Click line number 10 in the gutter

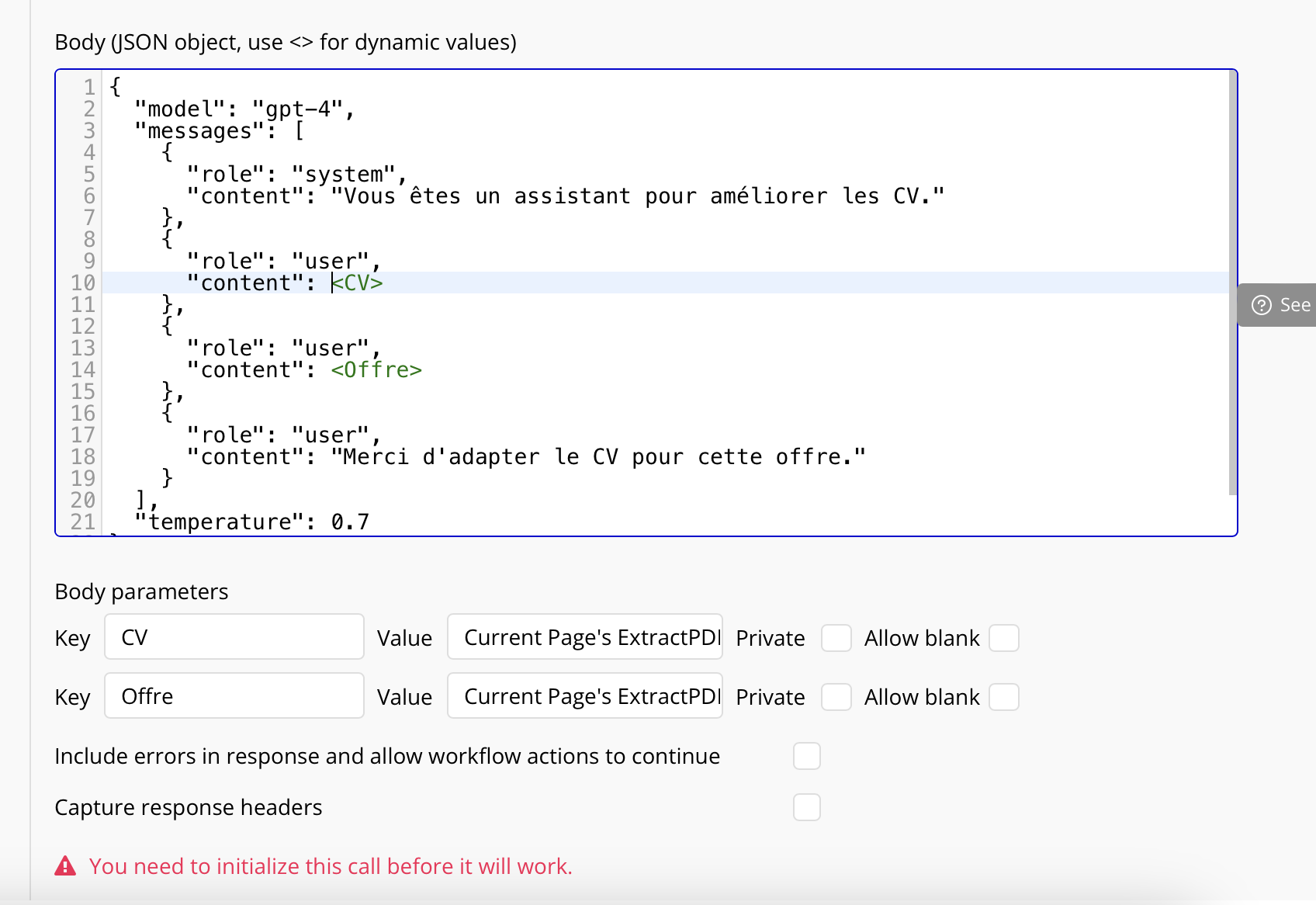coord(82,283)
